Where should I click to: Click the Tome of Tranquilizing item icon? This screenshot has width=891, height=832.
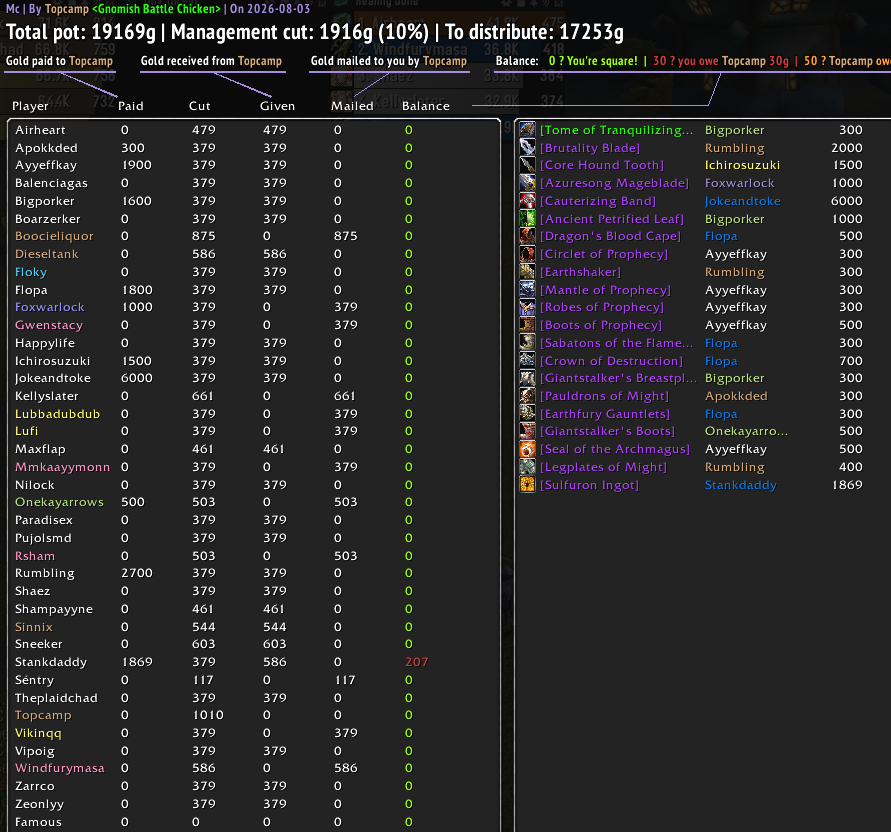click(527, 130)
